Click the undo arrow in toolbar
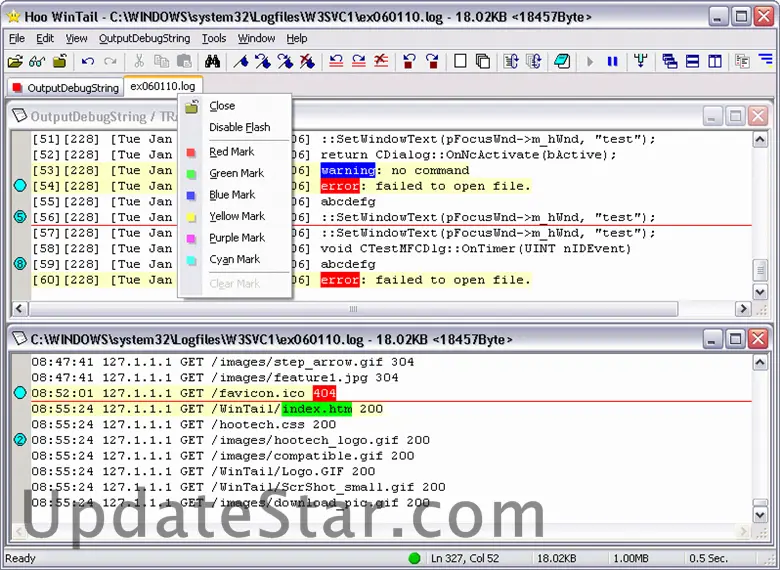This screenshot has width=780, height=570. [x=87, y=61]
